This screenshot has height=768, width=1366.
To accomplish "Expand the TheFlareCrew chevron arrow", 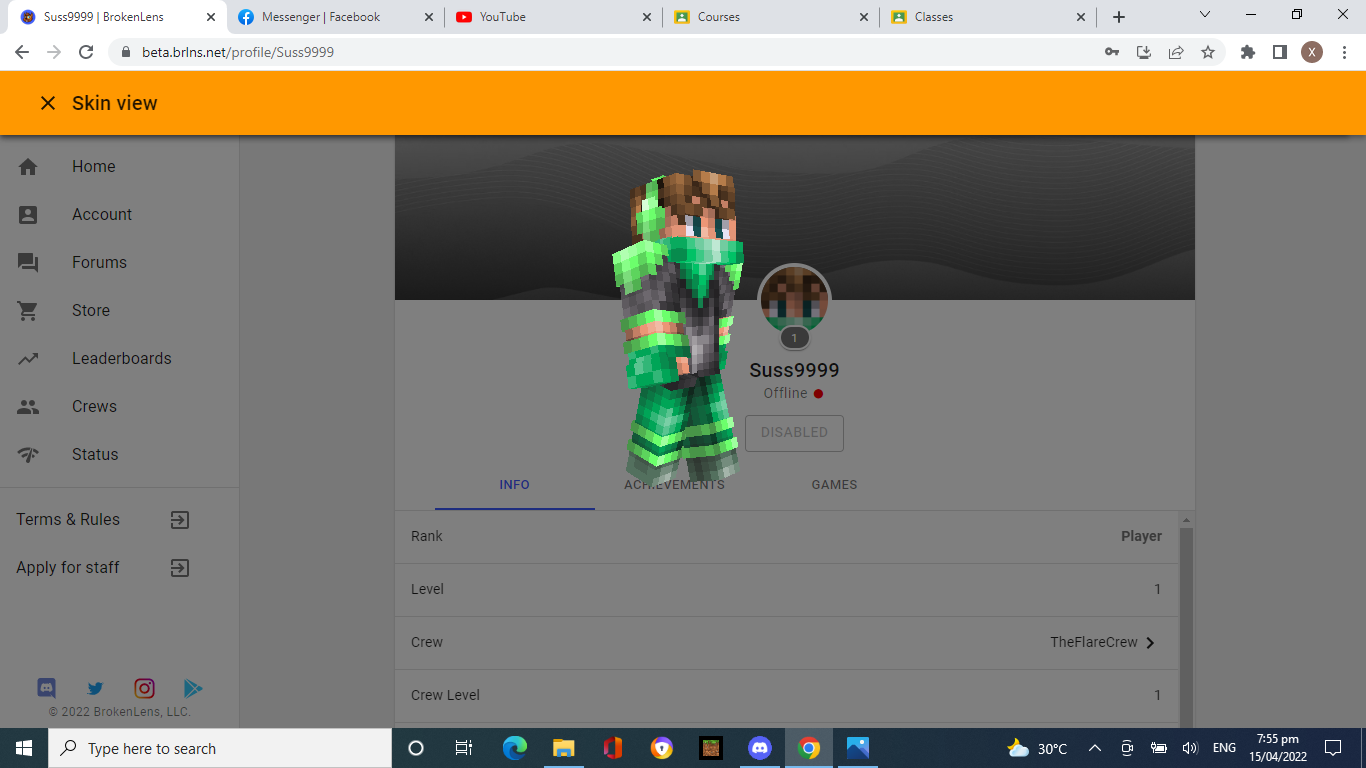I will click(1150, 643).
